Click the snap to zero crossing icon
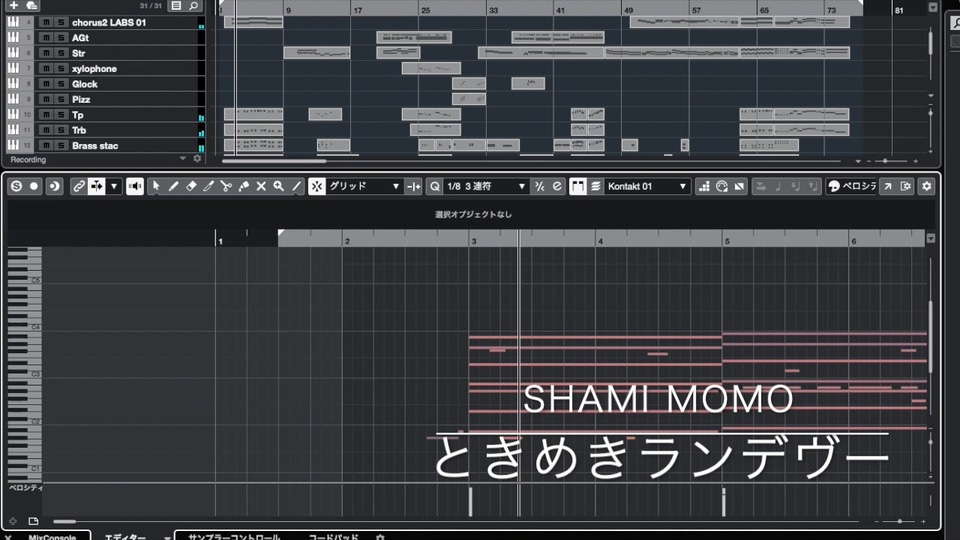This screenshot has height=540, width=960. click(414, 186)
